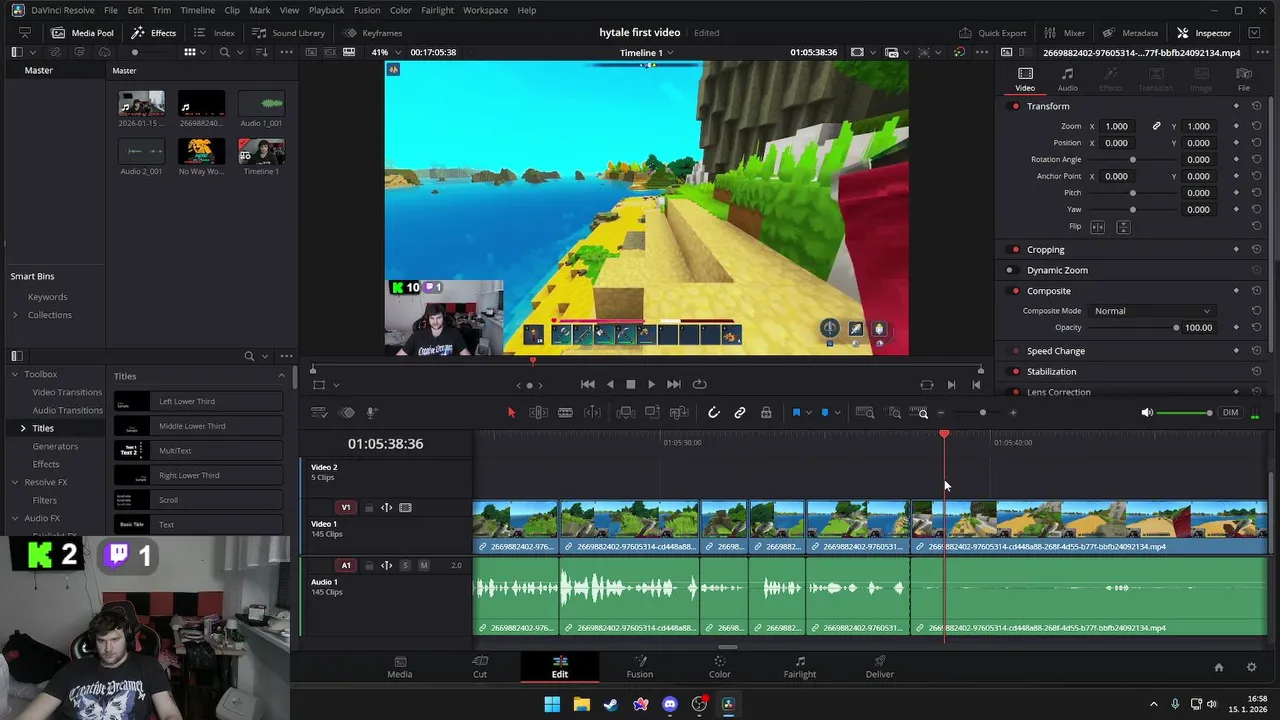Viewport: 1280px width, 720px height.
Task: Open the Metadata panel button
Action: tap(1130, 33)
